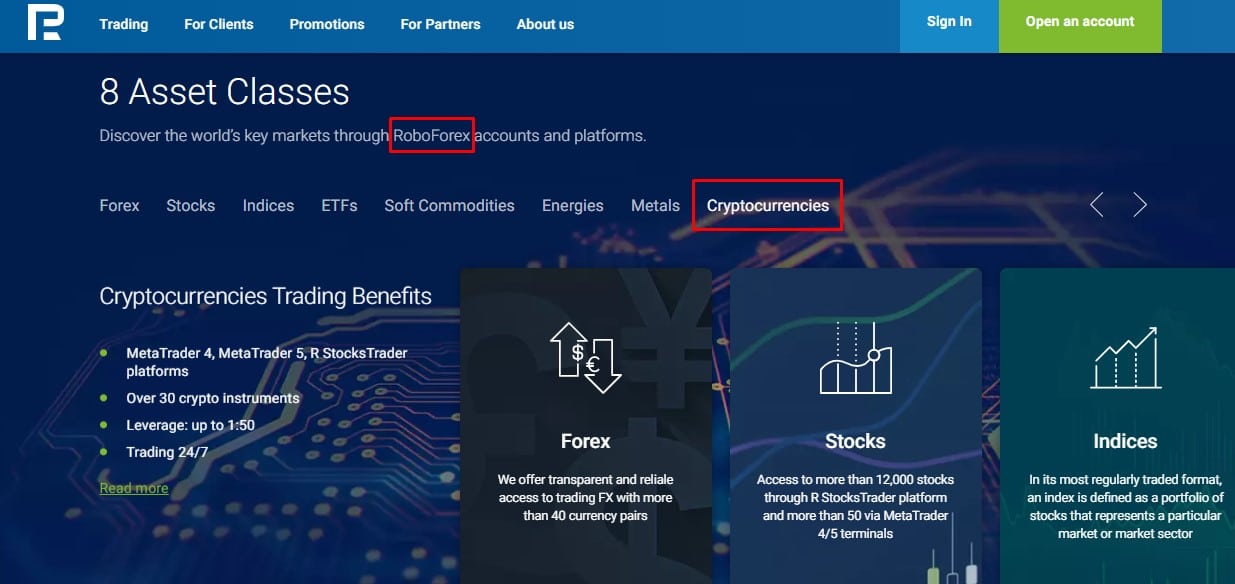1235x584 pixels.
Task: Select the Indices tab
Action: coord(268,205)
